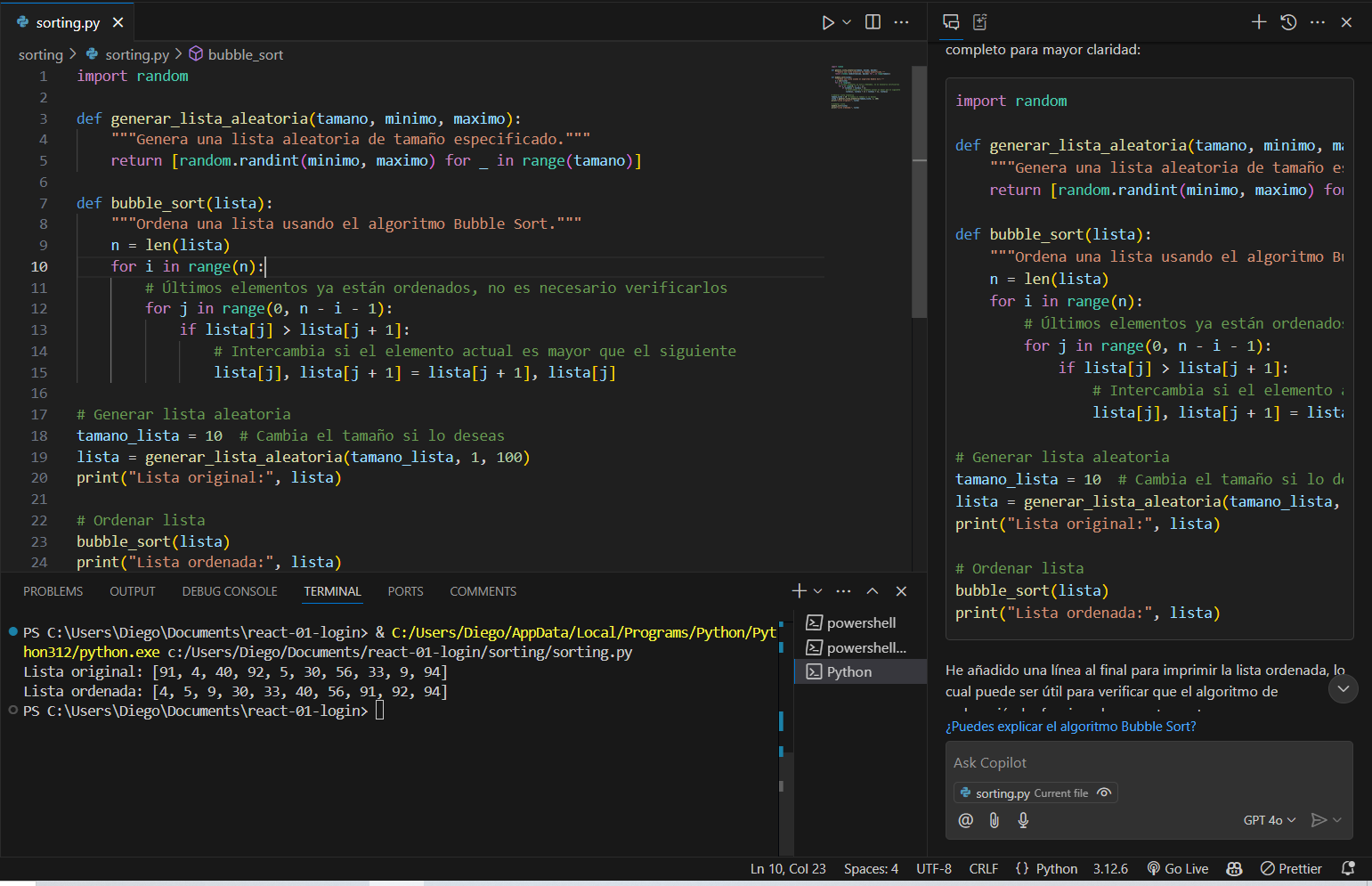Toggle Prettier formatter in status bar

(x=1291, y=868)
